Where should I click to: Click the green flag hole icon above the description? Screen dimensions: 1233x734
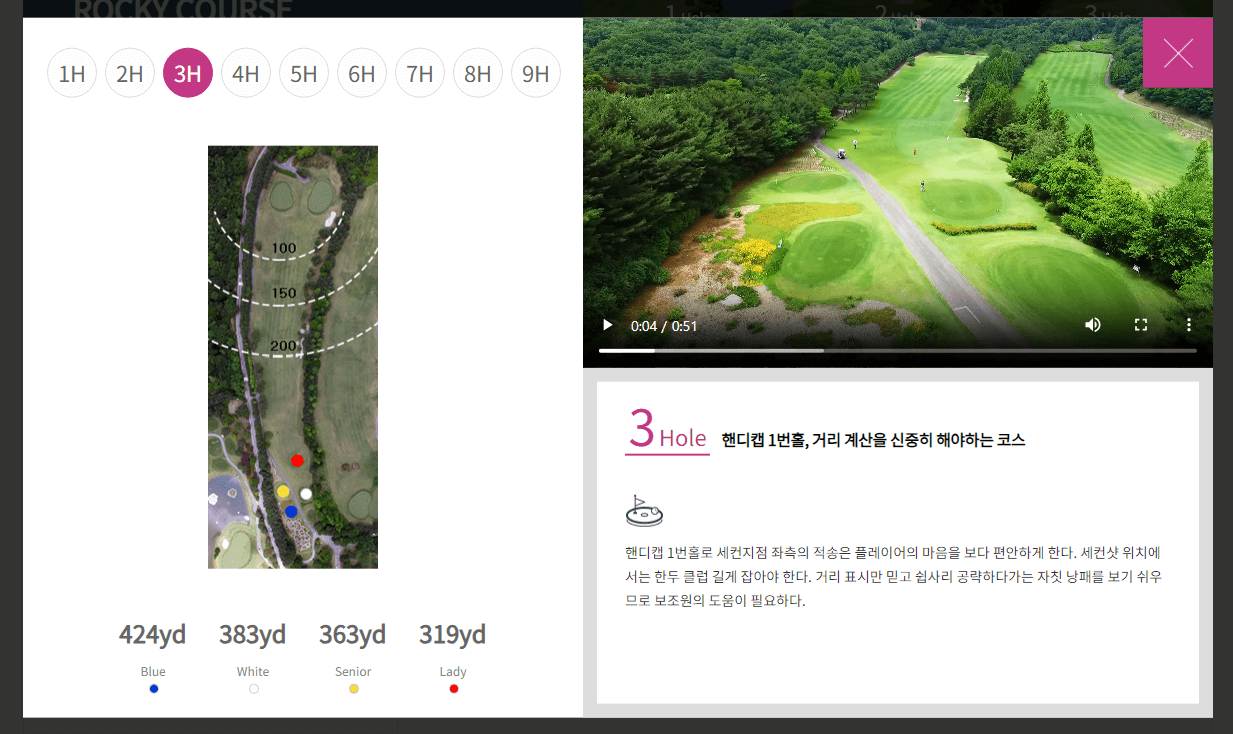click(x=644, y=510)
